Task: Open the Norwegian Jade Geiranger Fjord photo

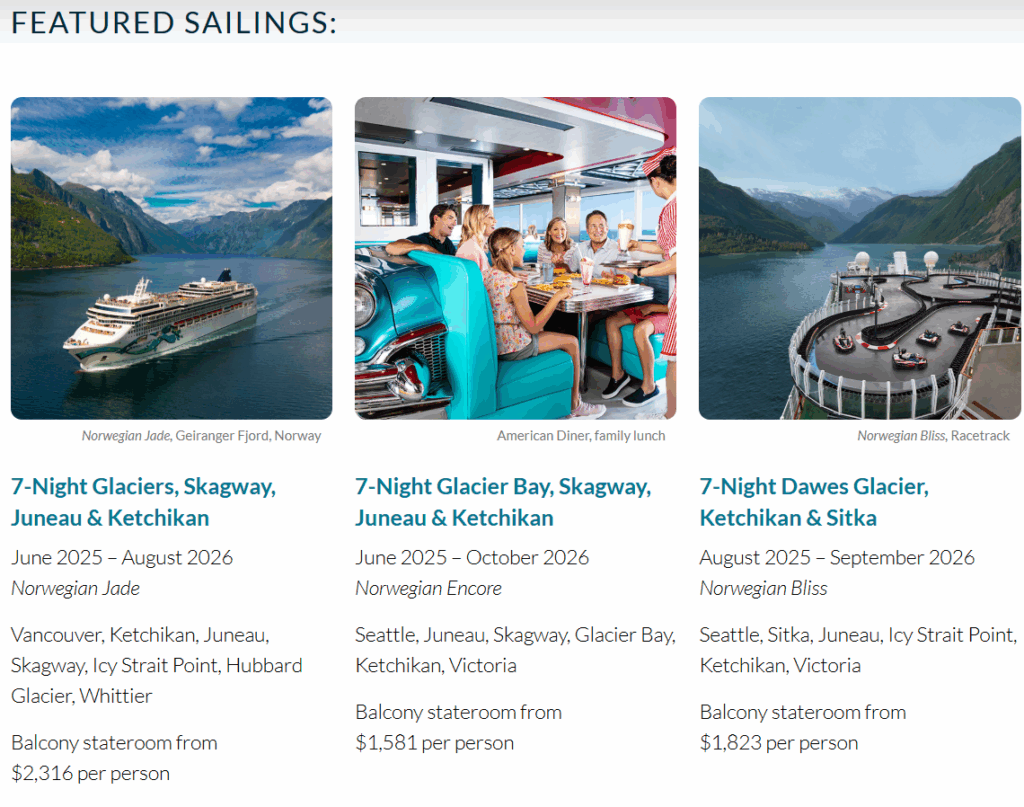Action: (171, 258)
